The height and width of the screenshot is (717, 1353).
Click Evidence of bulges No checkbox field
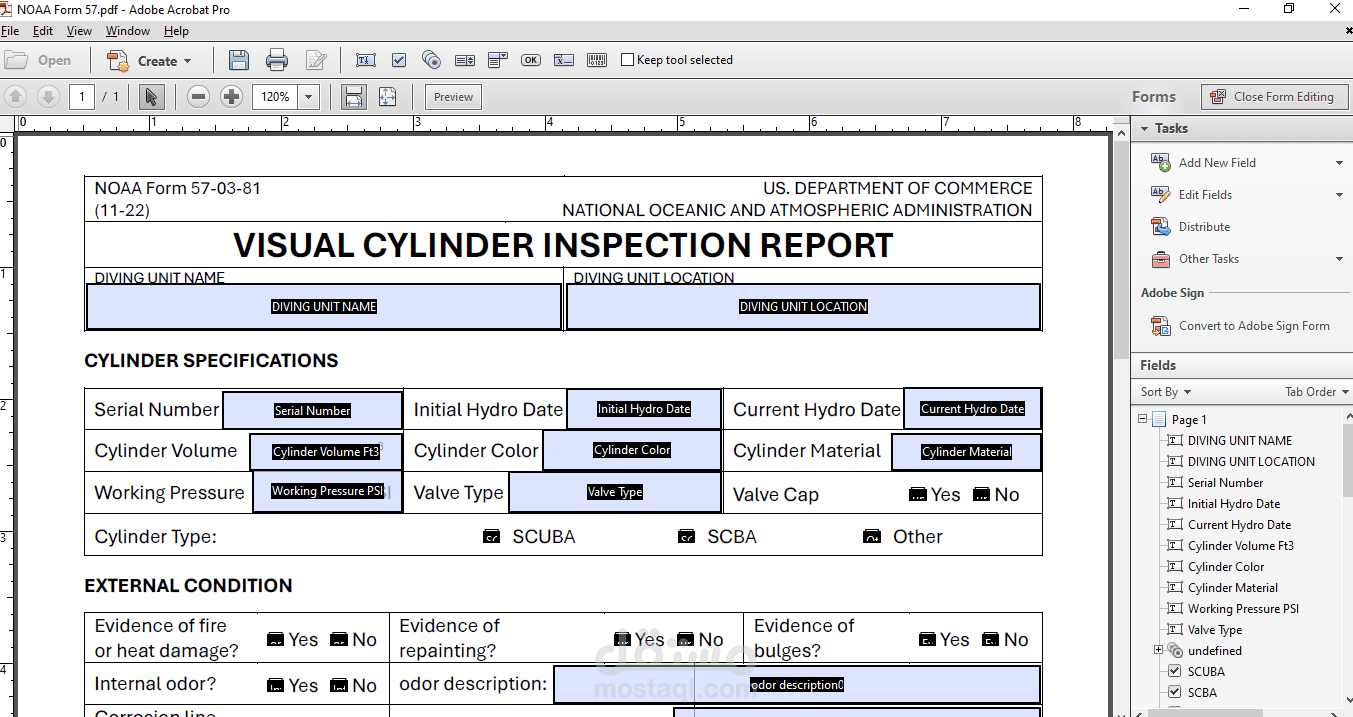coord(991,640)
